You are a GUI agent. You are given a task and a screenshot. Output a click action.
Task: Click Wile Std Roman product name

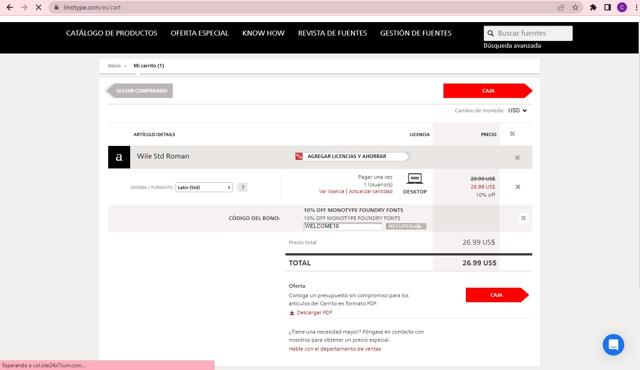coord(163,156)
